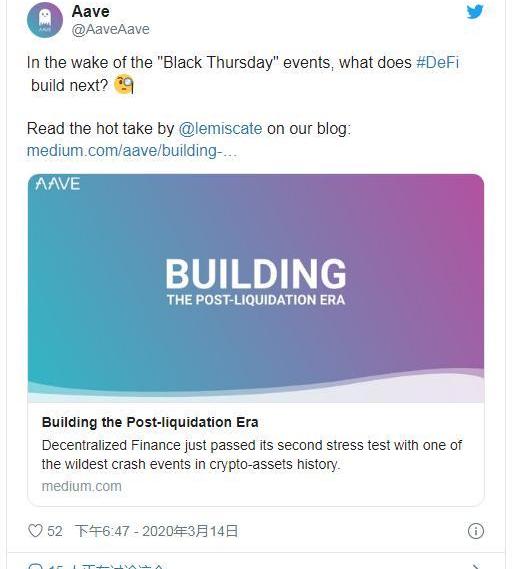This screenshot has width=514, height=569.
Task: Open the medium.com/aave/building- link
Action: (x=132, y=151)
